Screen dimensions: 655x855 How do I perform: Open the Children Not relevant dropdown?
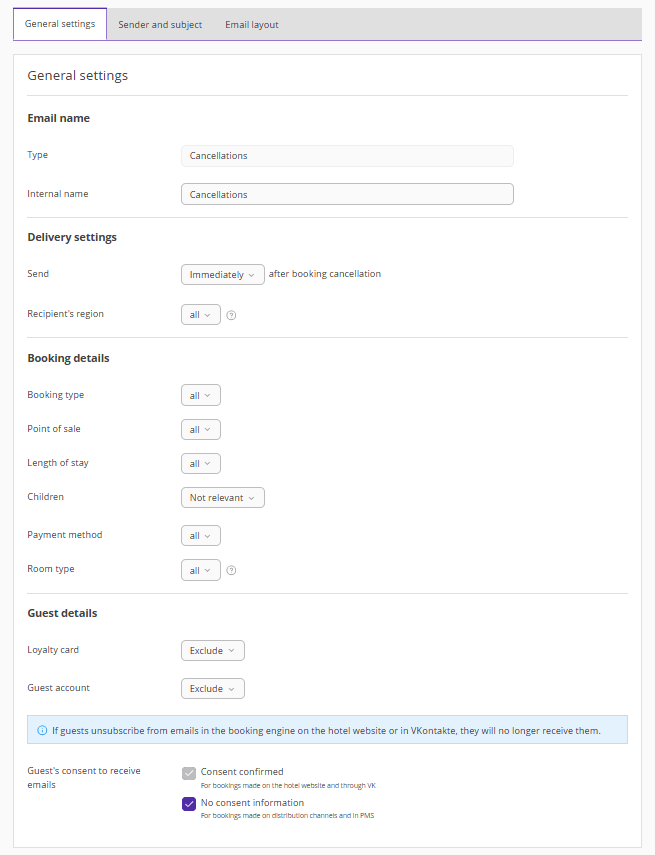point(222,497)
